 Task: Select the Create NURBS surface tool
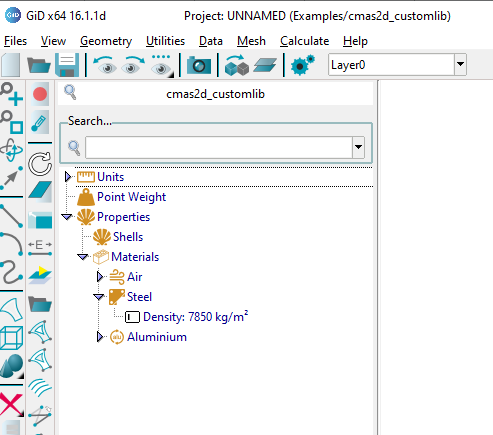11,310
